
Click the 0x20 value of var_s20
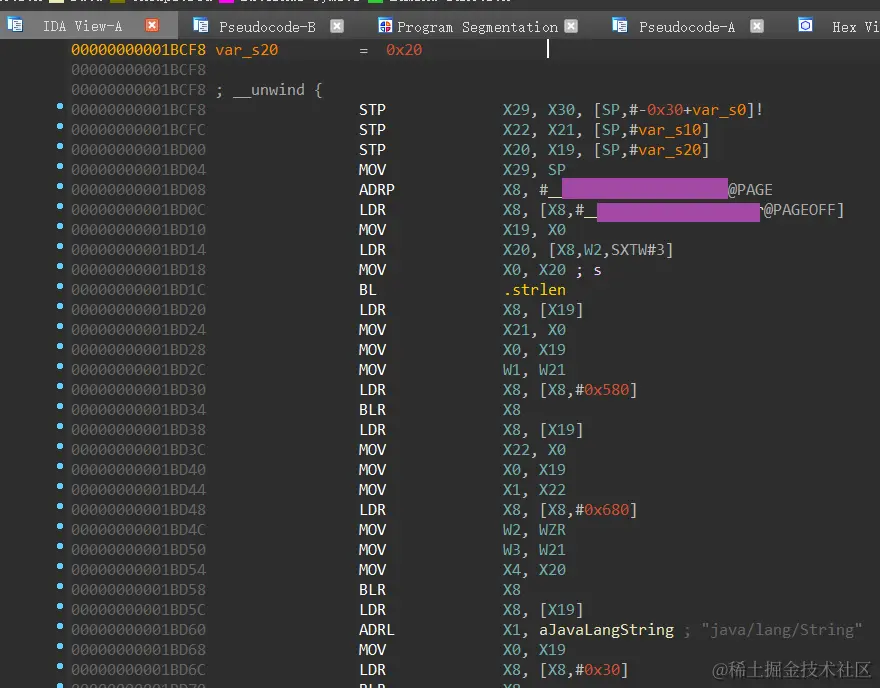coord(404,50)
